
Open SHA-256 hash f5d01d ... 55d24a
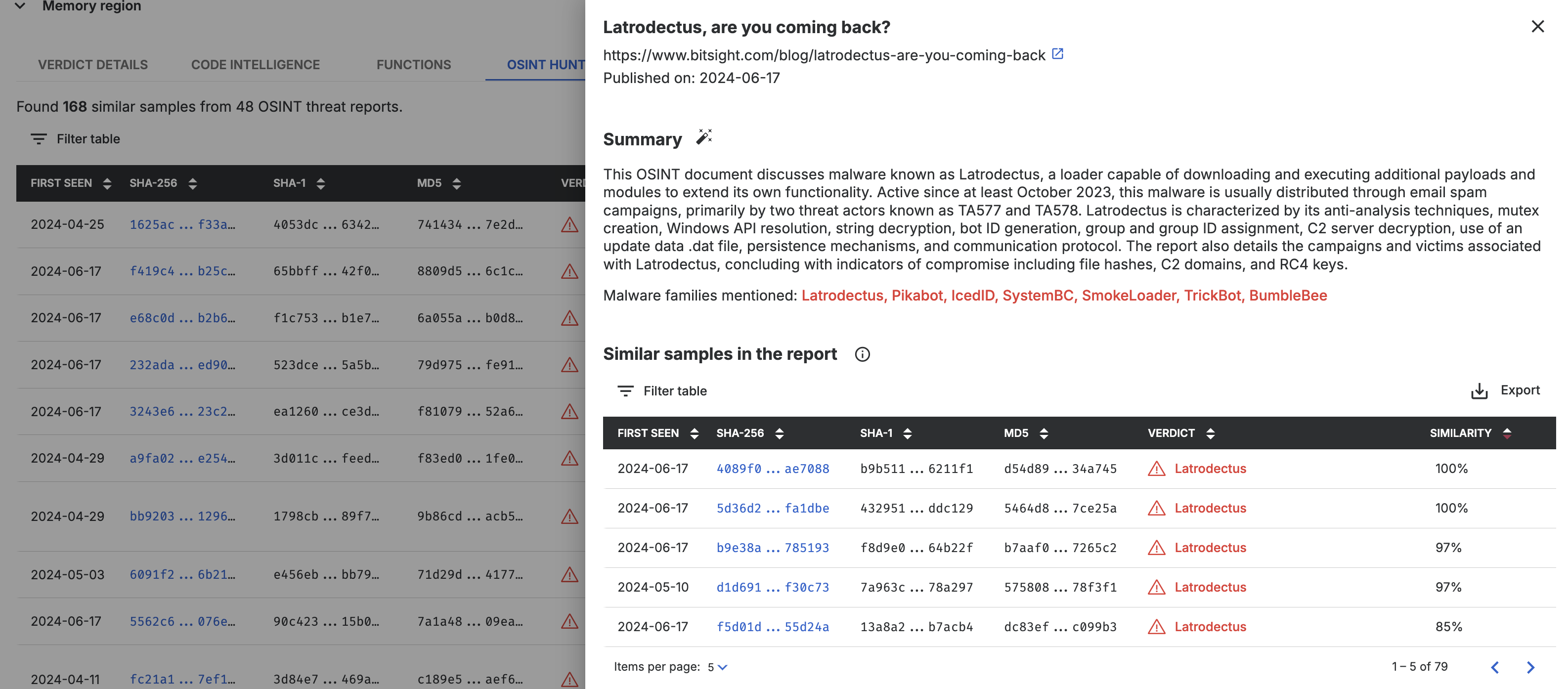(x=772, y=627)
